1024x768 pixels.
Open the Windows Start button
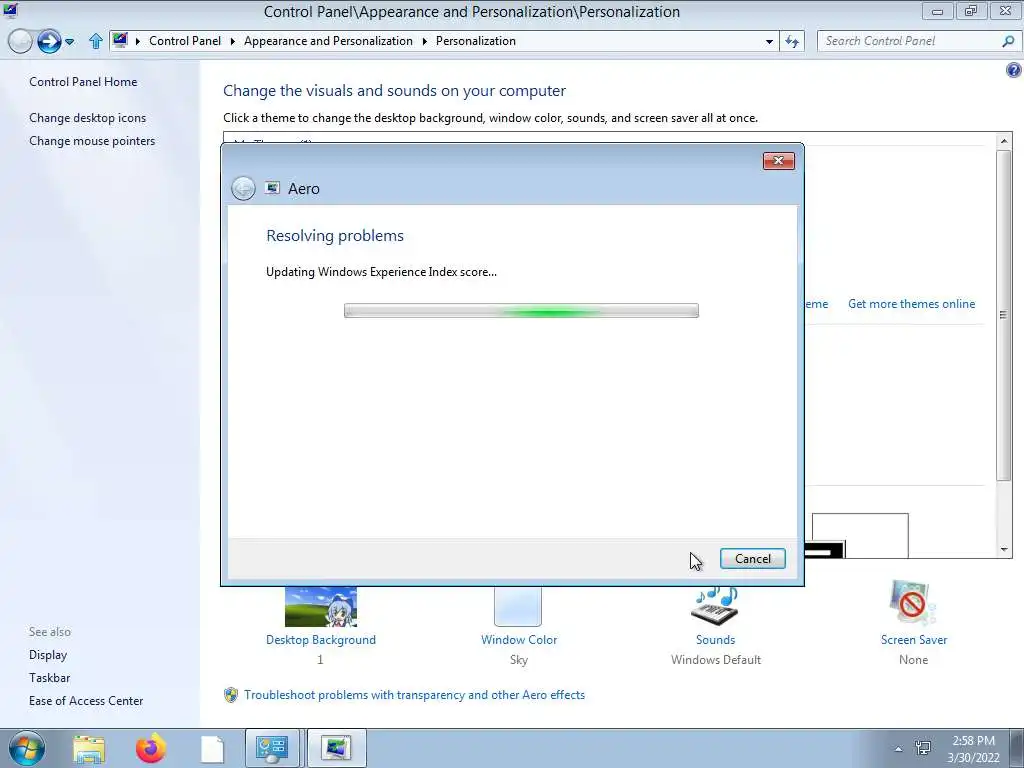pos(26,748)
